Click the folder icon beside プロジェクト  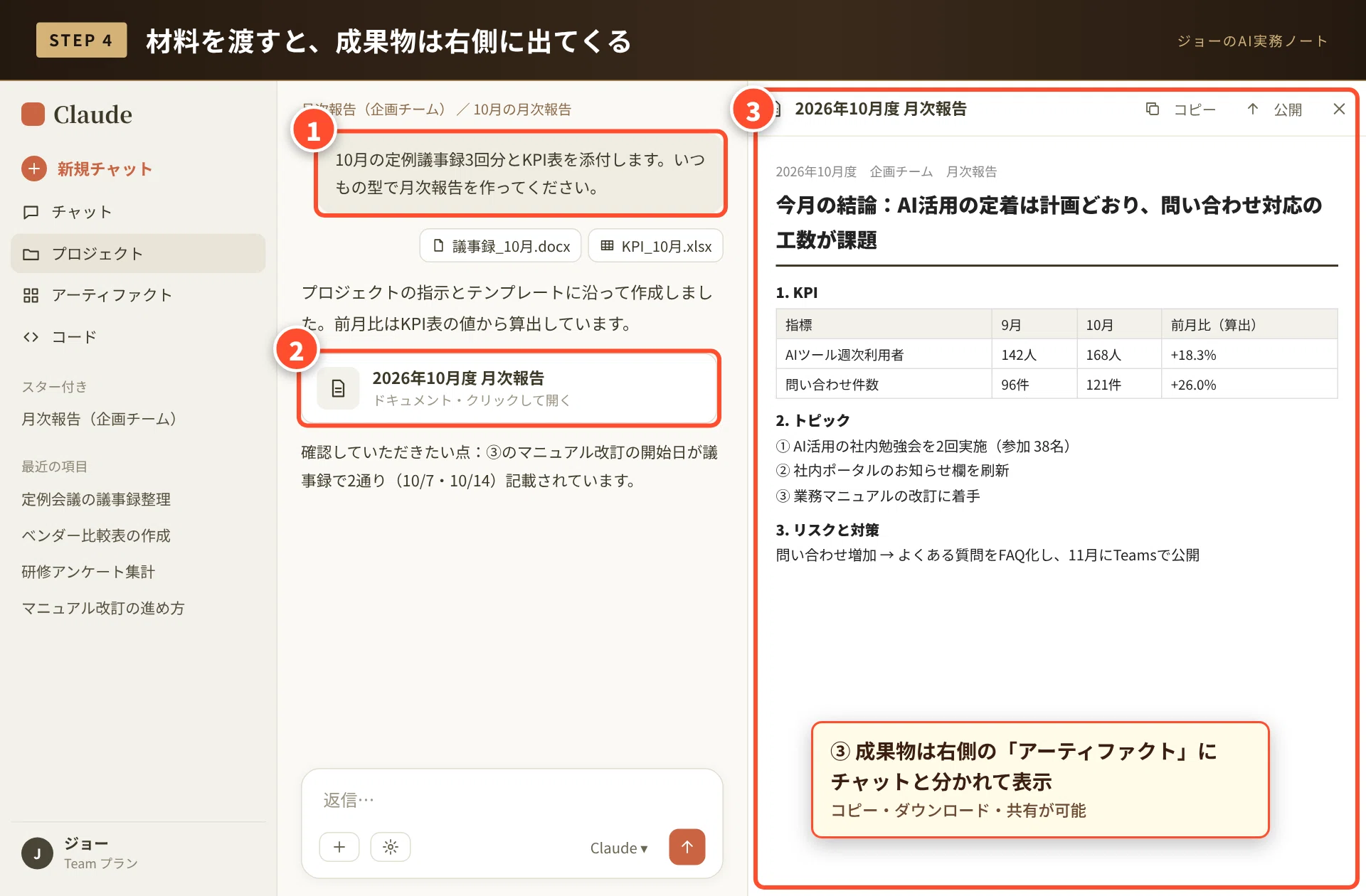click(31, 254)
